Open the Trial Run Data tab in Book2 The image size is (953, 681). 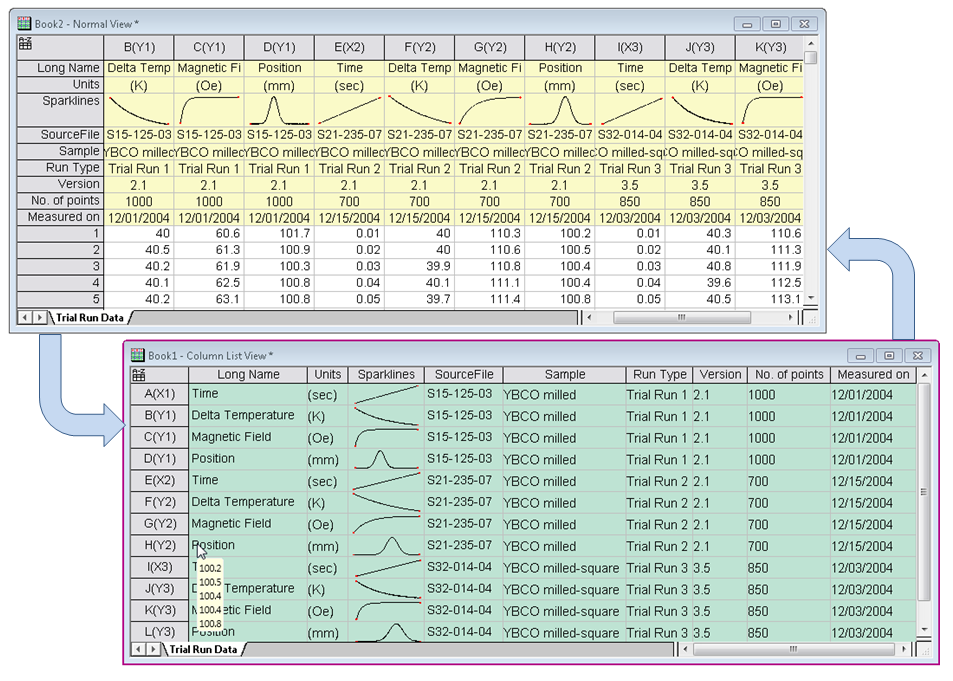click(90, 317)
